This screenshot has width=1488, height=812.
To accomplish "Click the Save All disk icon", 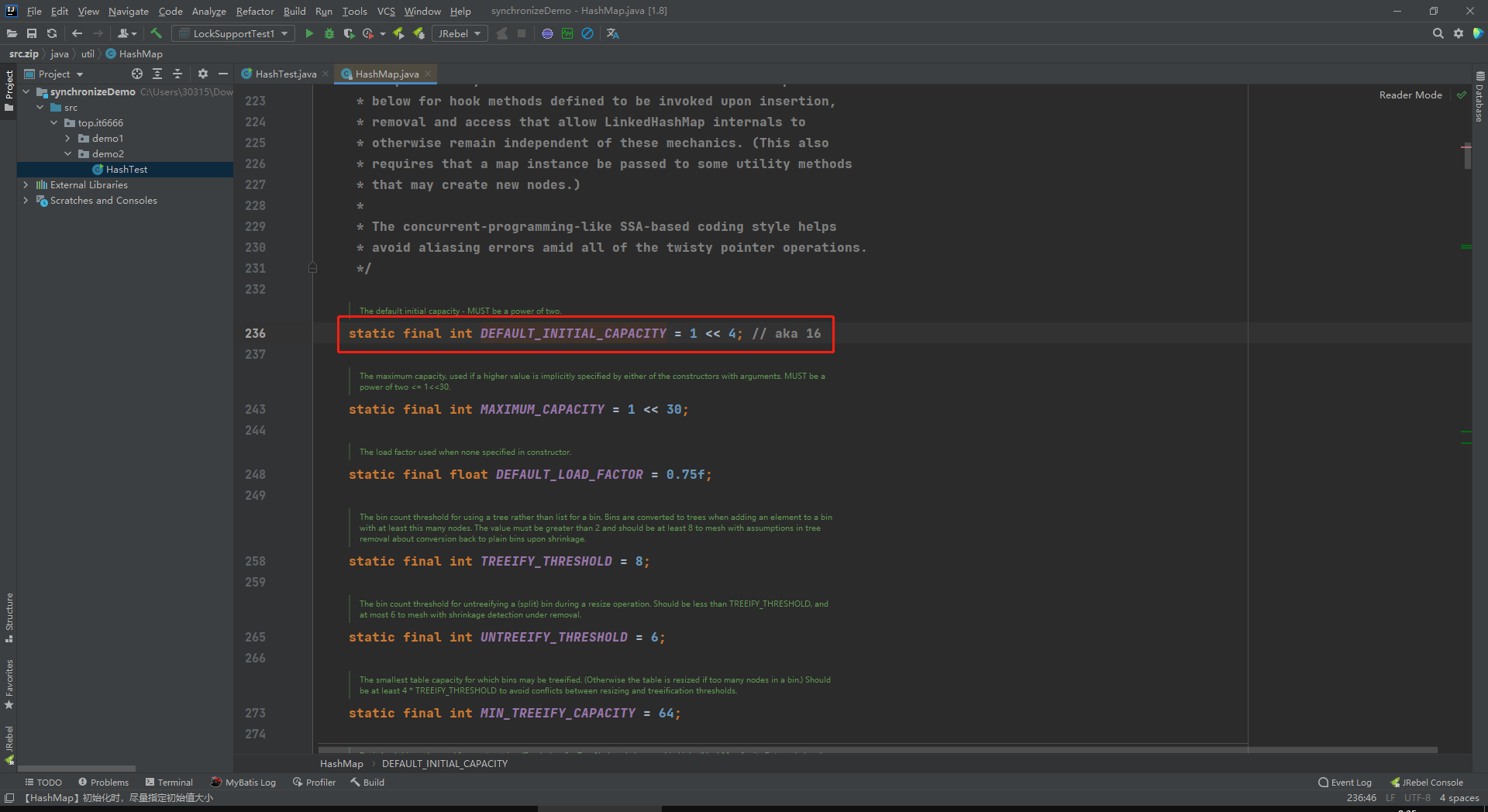I will click(32, 33).
